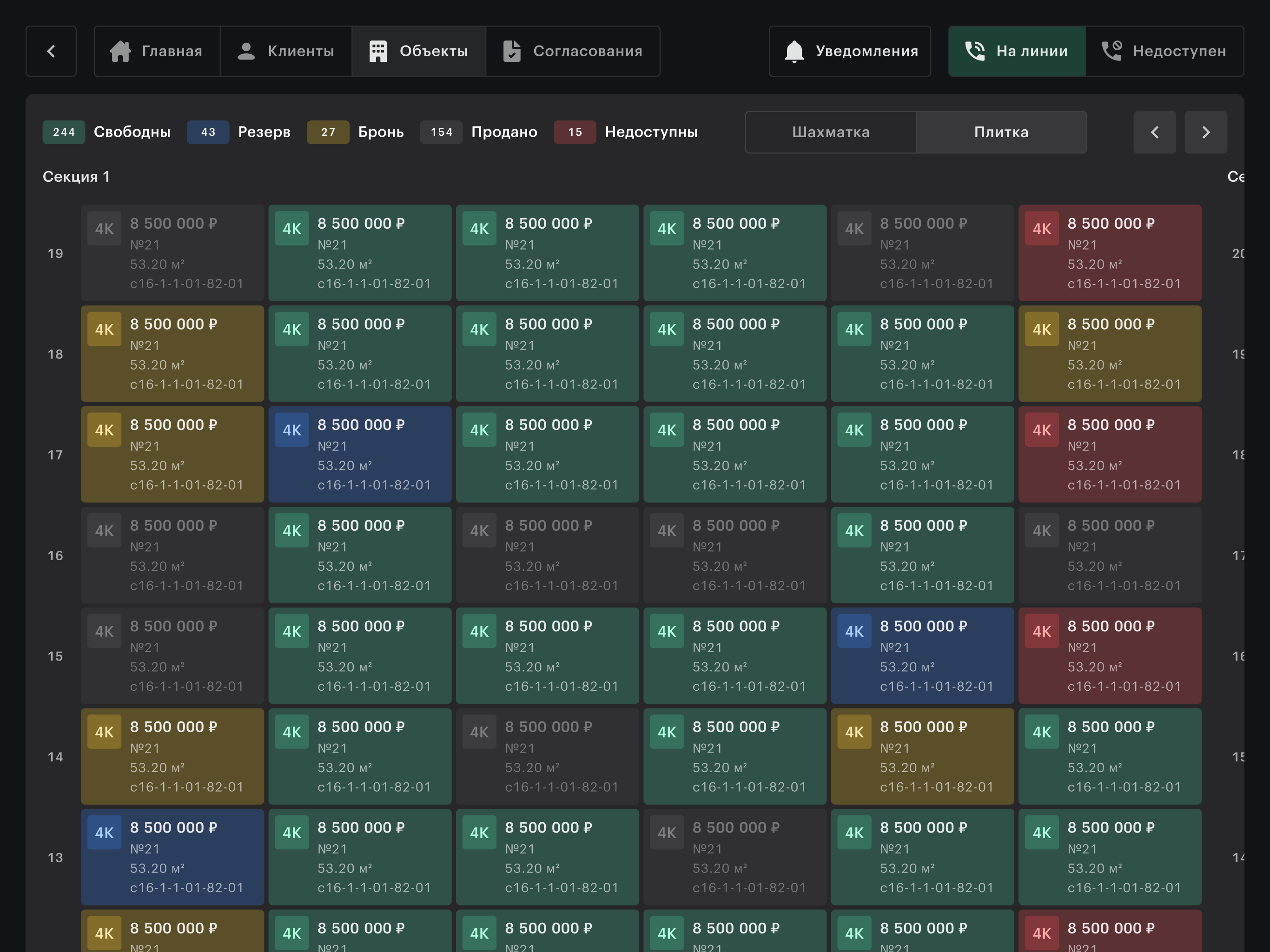Go to previous section with left chevron
Image resolution: width=1270 pixels, height=952 pixels.
(x=1155, y=132)
